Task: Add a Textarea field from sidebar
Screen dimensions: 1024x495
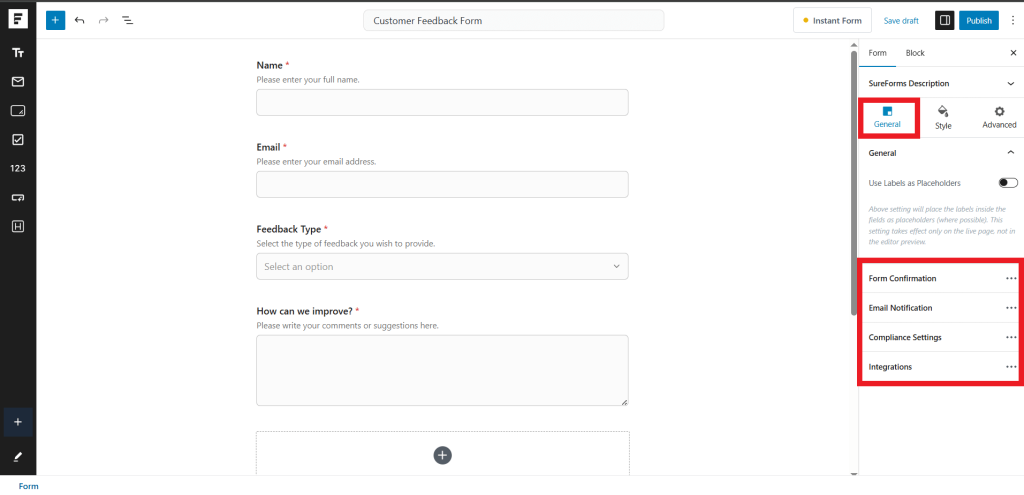Action: coord(18,110)
